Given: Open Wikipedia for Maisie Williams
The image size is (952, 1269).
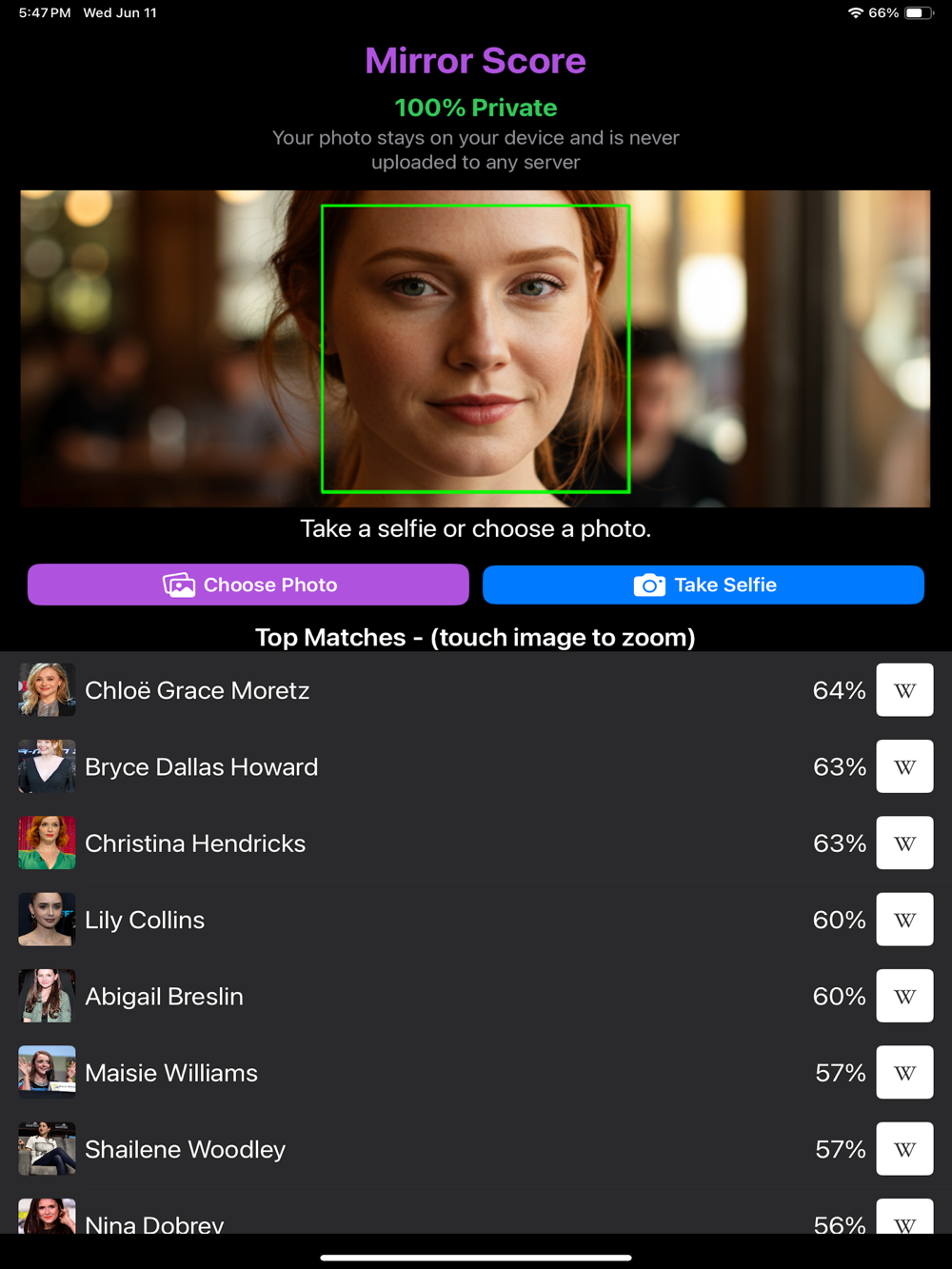Looking at the screenshot, I should (904, 1072).
